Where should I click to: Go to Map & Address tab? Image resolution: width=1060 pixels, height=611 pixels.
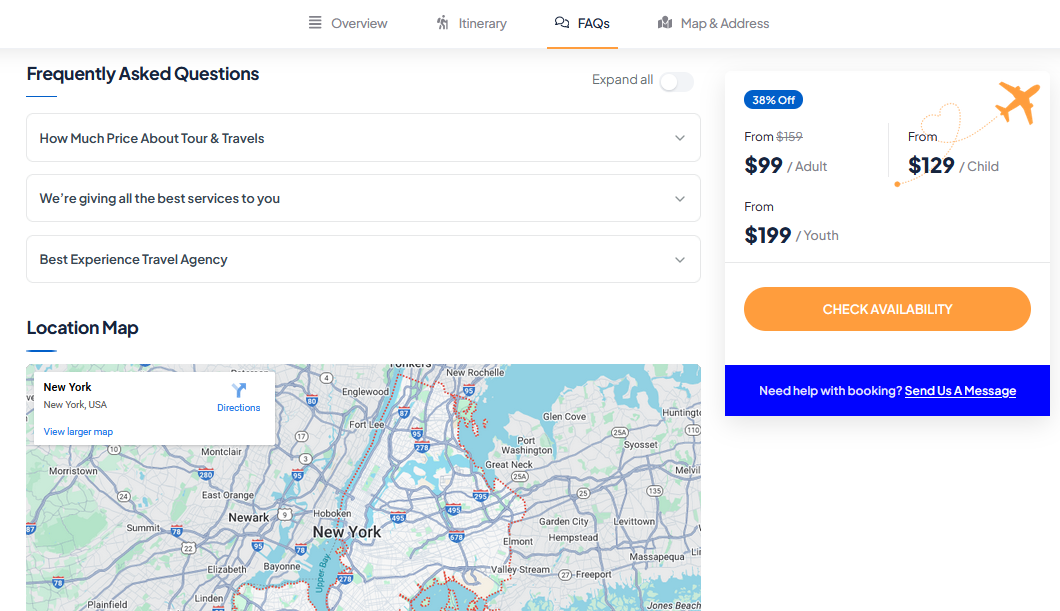click(714, 24)
